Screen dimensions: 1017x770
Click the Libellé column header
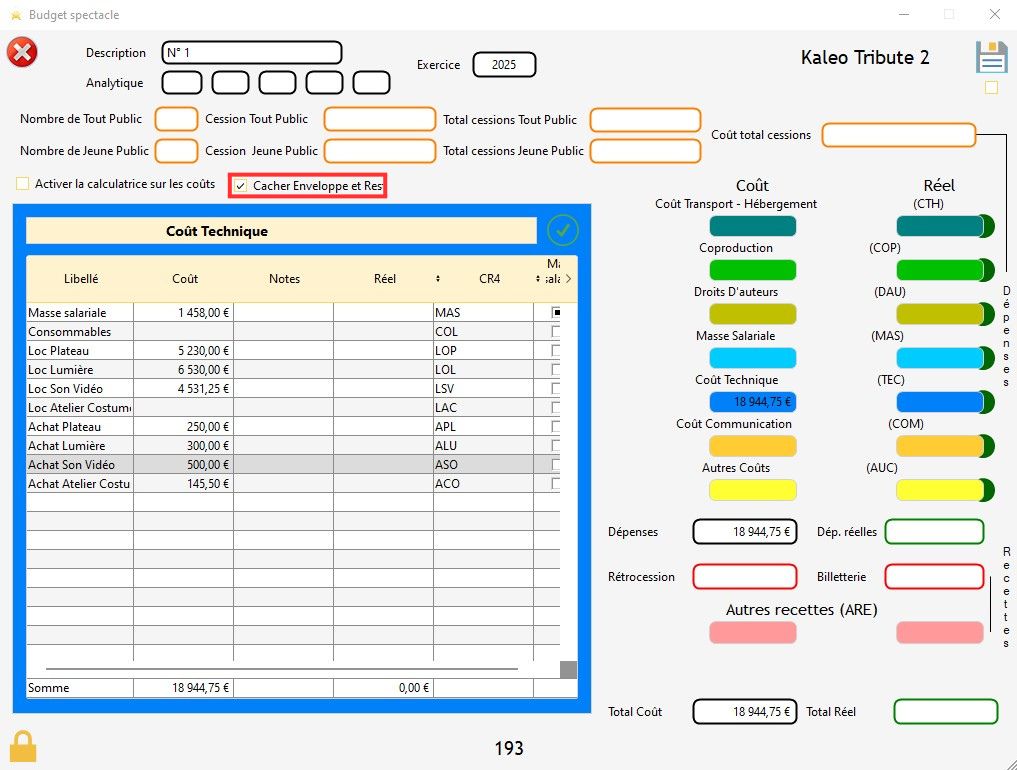[80, 279]
